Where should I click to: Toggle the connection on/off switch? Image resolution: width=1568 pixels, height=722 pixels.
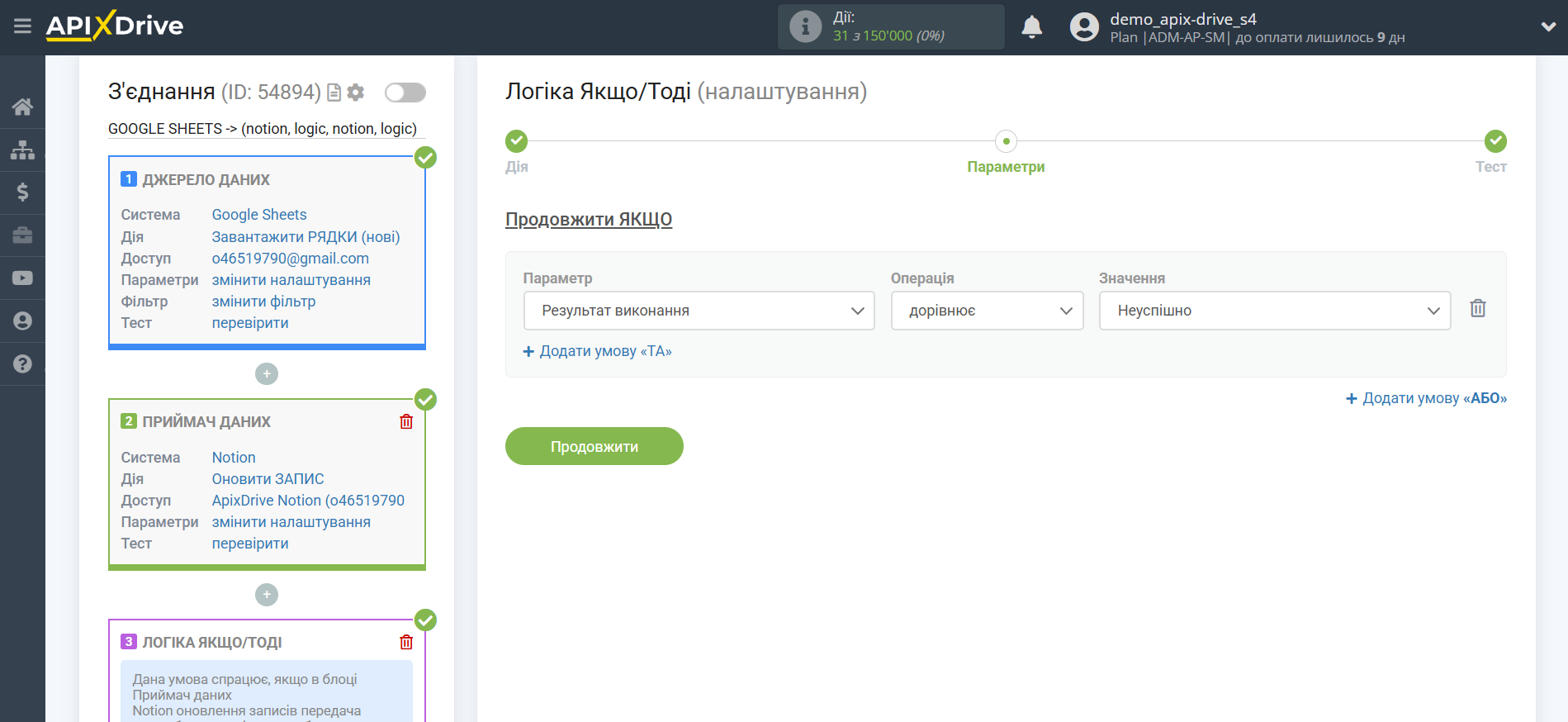click(x=405, y=93)
